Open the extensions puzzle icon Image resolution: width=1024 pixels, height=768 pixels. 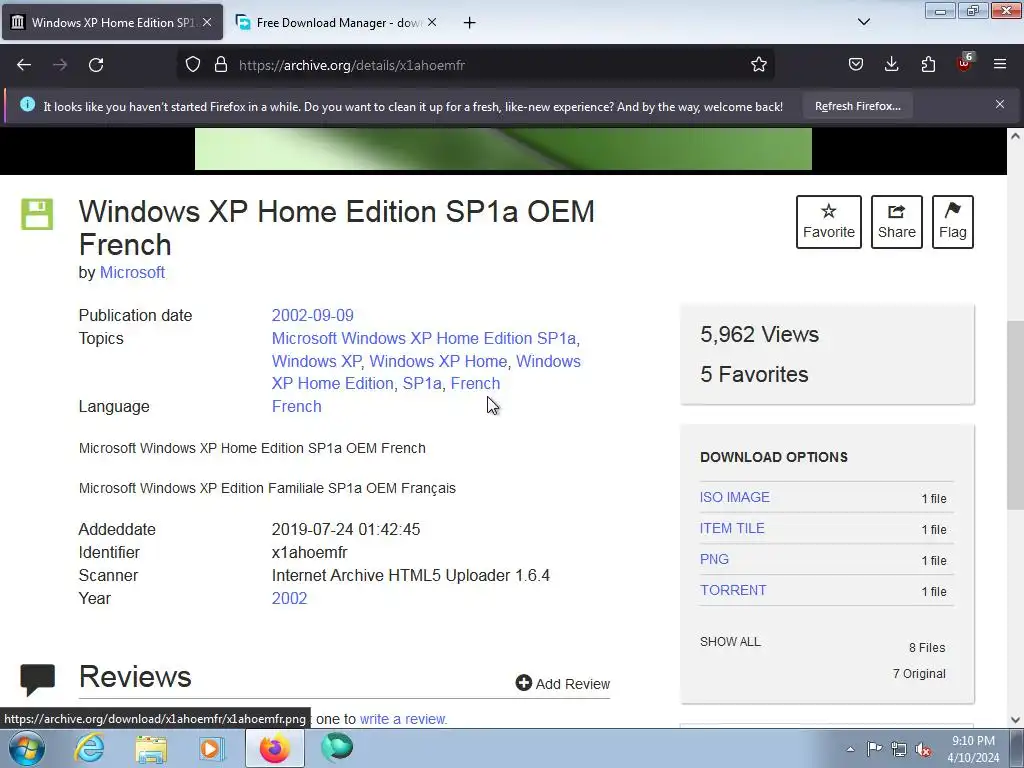pyautogui.click(x=928, y=65)
